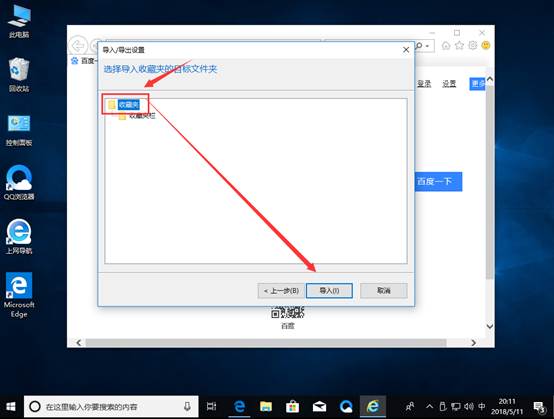Image resolution: width=554 pixels, height=419 pixels.
Task: Open QQ Browser from taskbar
Action: pos(346,407)
